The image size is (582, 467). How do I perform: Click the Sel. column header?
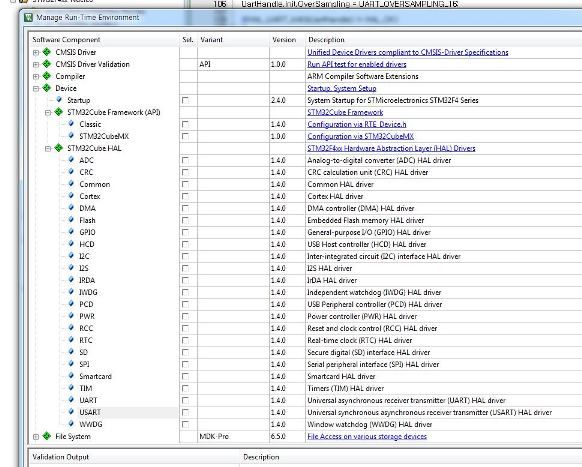click(x=188, y=40)
